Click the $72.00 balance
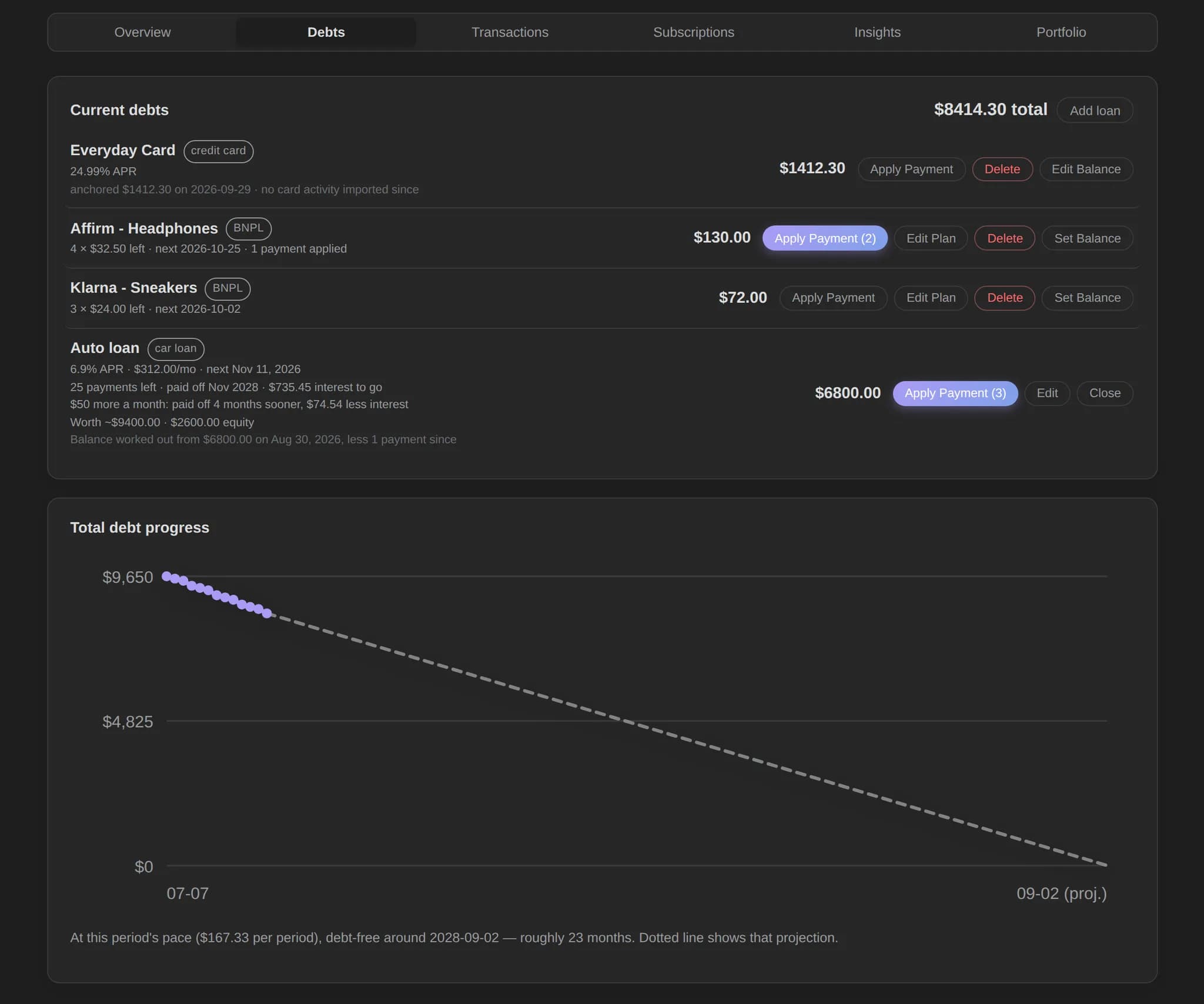1204x1004 pixels. point(743,298)
